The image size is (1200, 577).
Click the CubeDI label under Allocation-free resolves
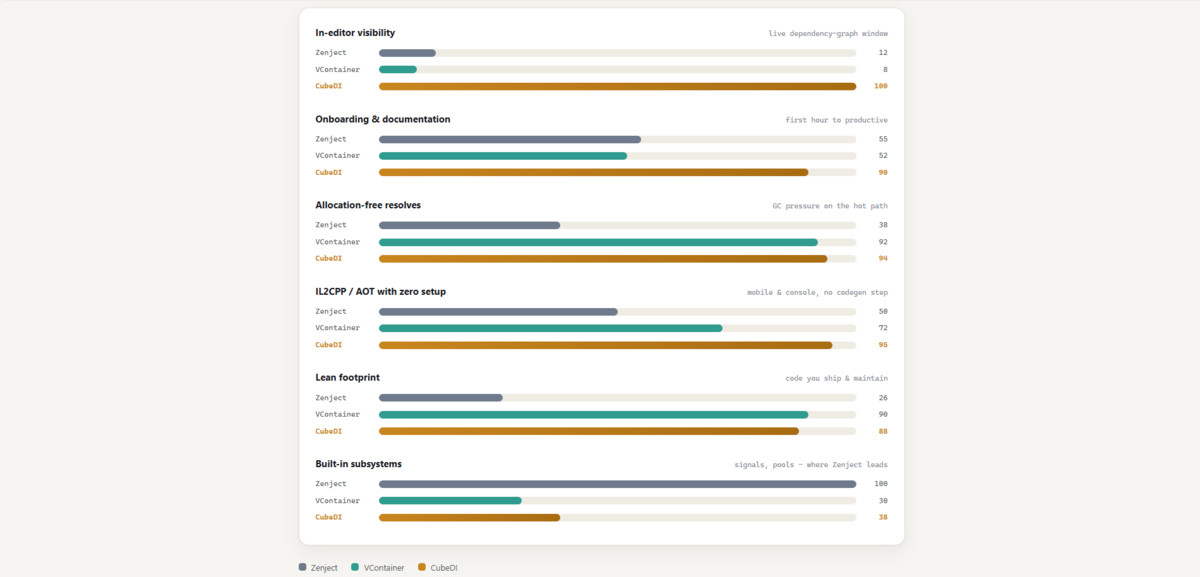point(328,258)
